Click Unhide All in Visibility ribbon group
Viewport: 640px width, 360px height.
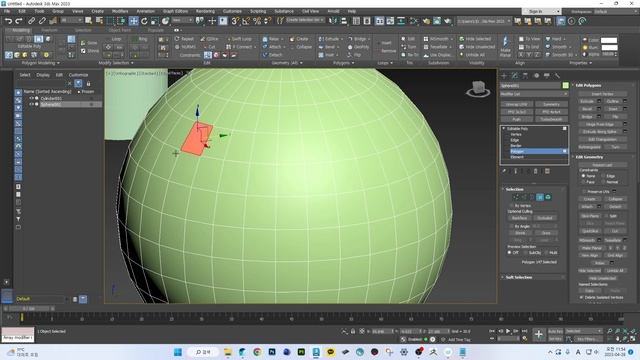click(x=472, y=55)
